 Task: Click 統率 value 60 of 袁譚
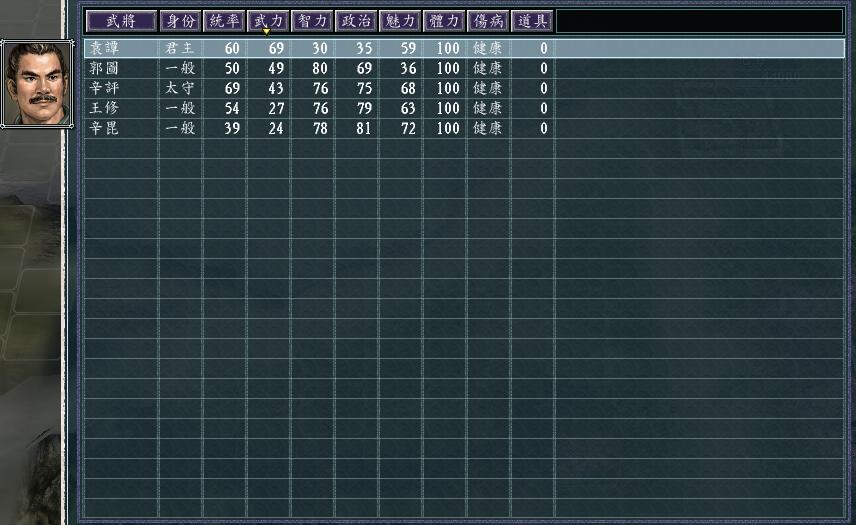coord(232,48)
